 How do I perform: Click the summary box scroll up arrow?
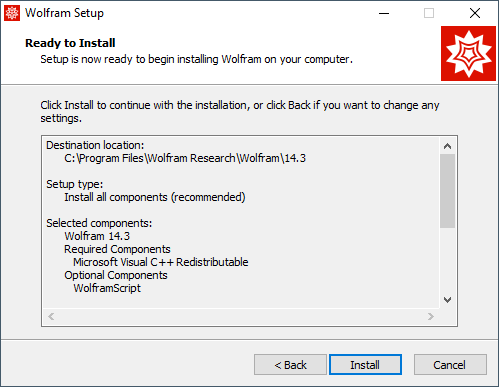coord(447,146)
